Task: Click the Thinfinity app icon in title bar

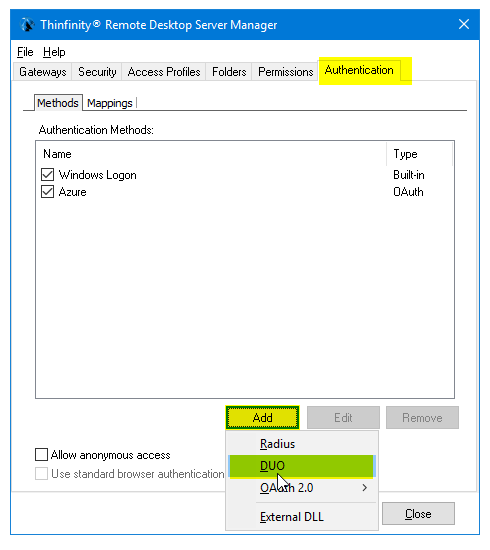Action: [27, 25]
